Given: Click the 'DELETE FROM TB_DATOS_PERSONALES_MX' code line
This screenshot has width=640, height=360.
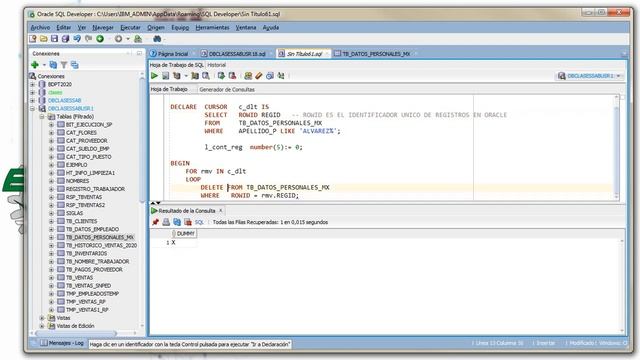Looking at the screenshot, I should coord(264,187).
